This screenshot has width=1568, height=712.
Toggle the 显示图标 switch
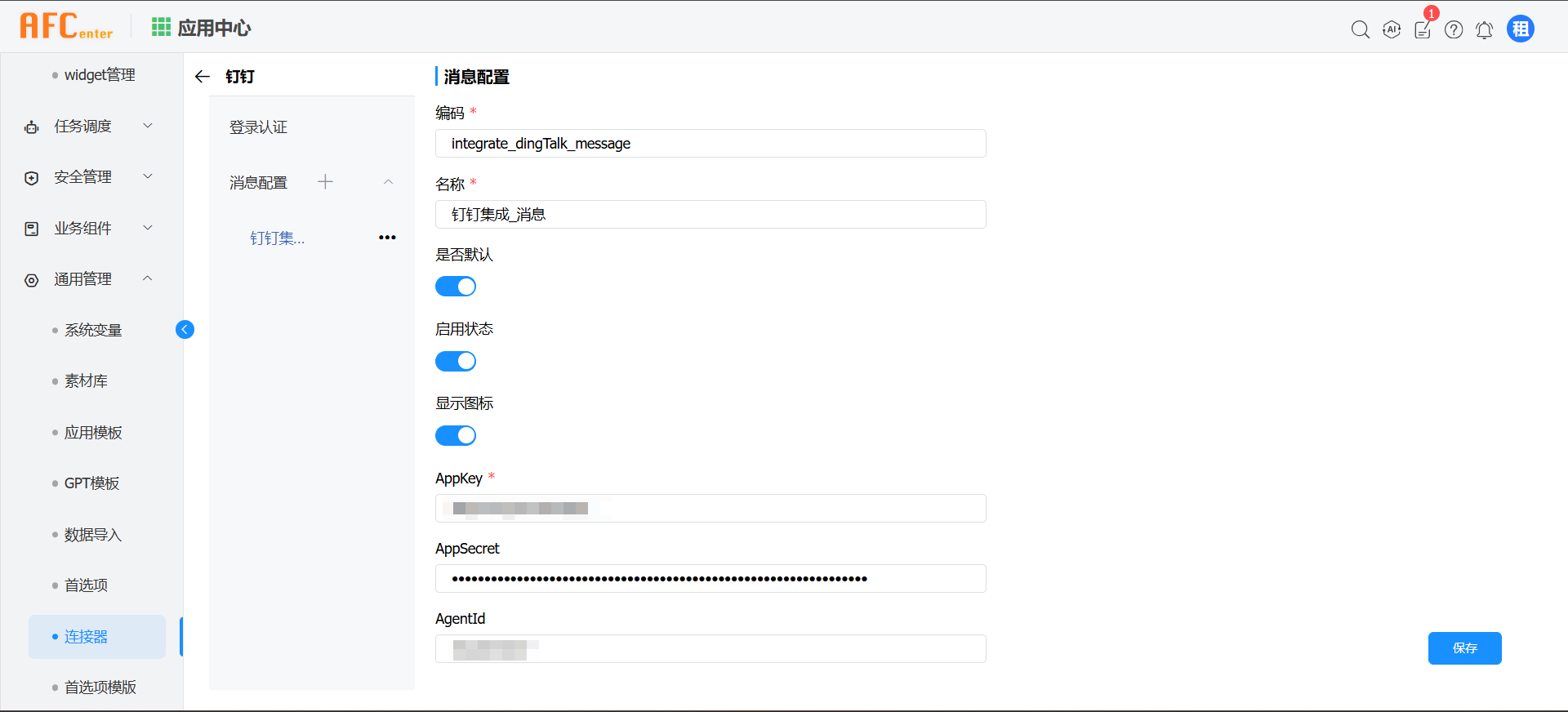coord(456,435)
